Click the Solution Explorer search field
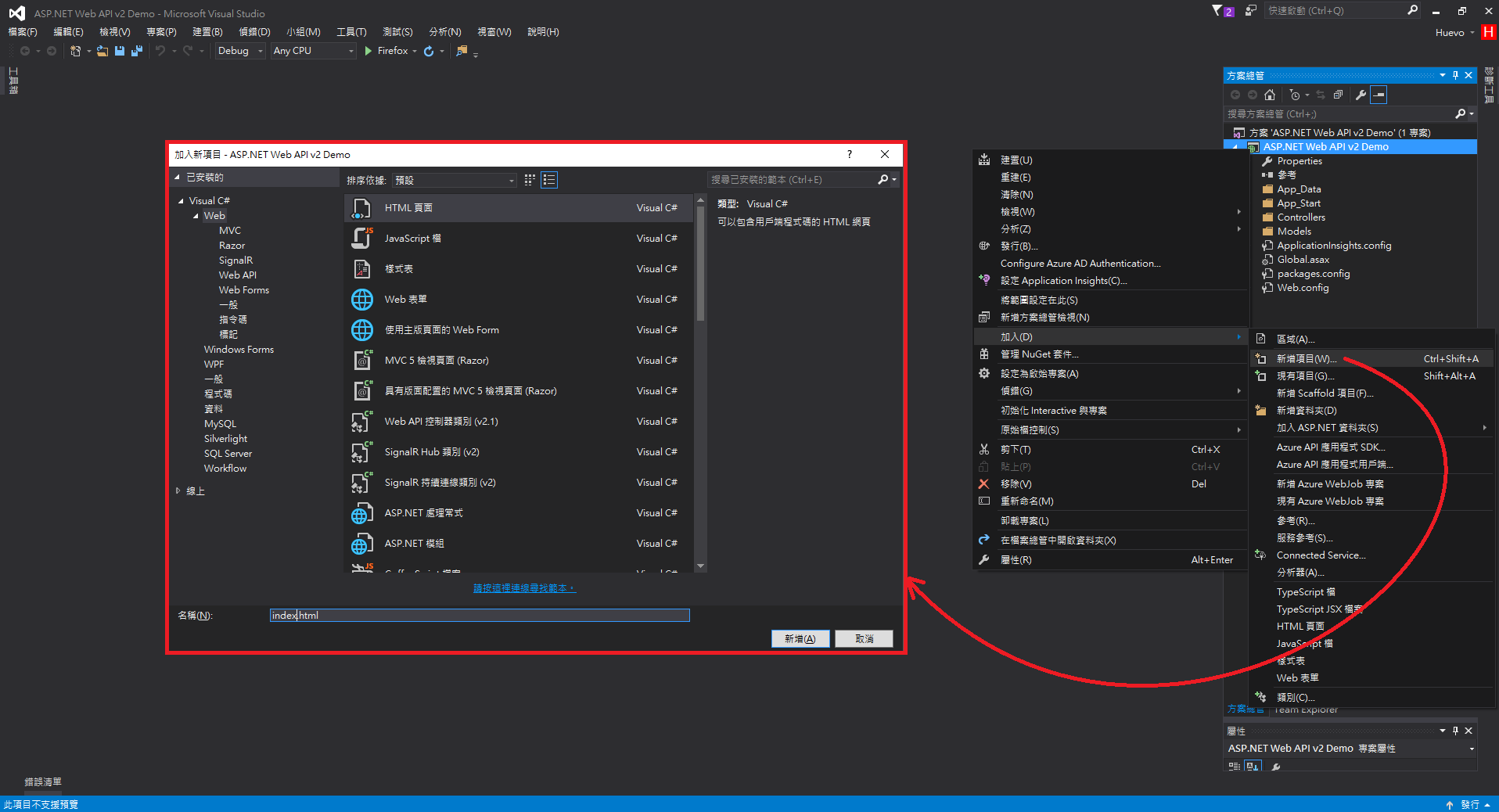The width and height of the screenshot is (1499, 812). [x=1350, y=114]
